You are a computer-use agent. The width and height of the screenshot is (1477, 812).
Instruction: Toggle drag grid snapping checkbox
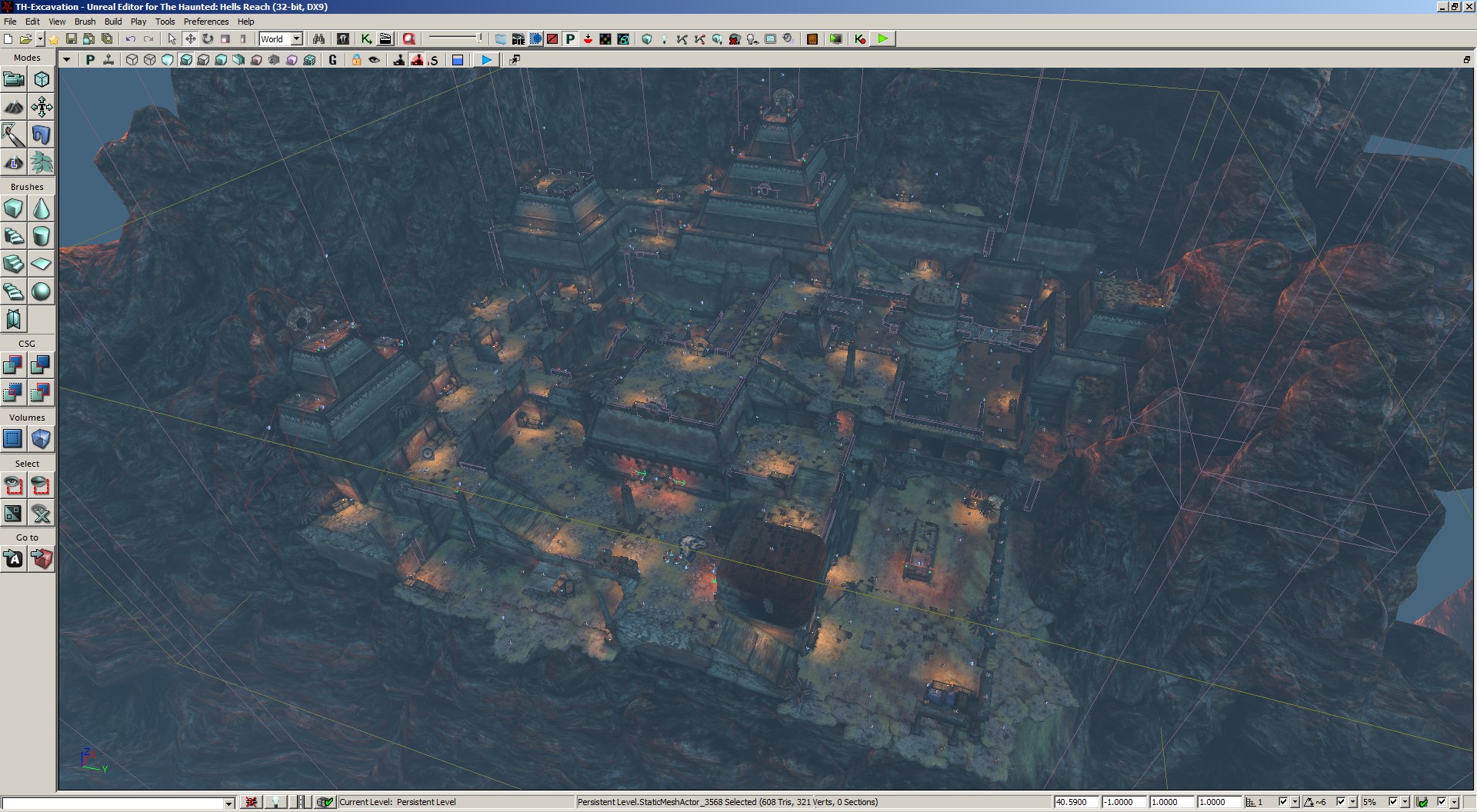[1282, 802]
